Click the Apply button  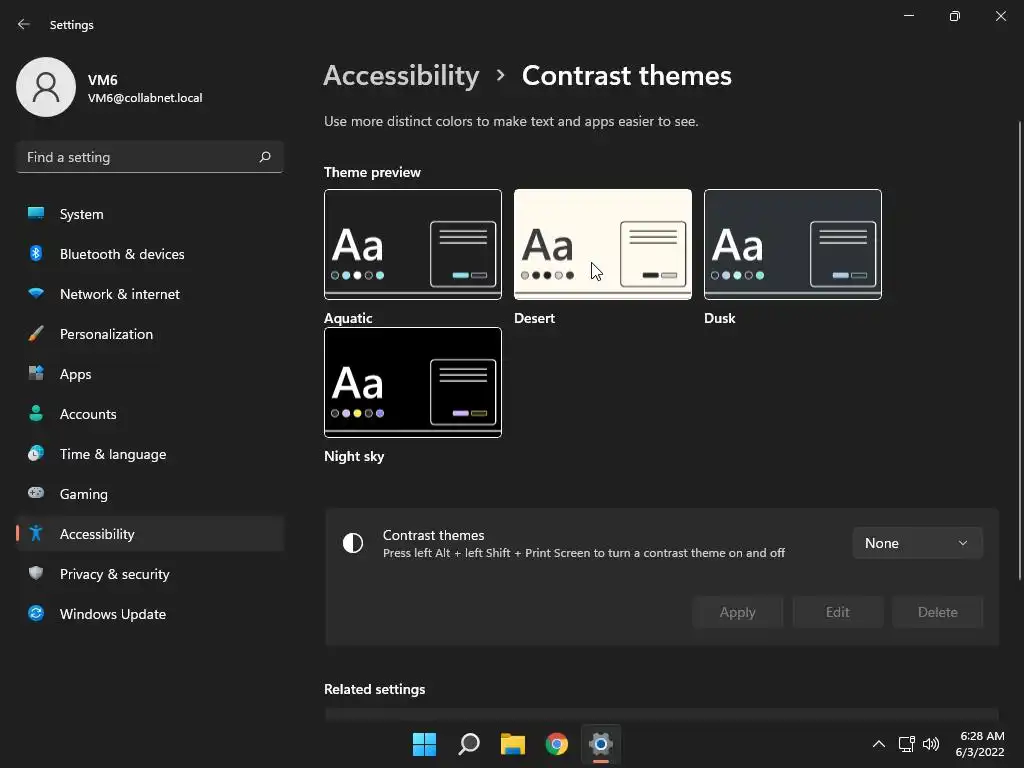coord(737,612)
